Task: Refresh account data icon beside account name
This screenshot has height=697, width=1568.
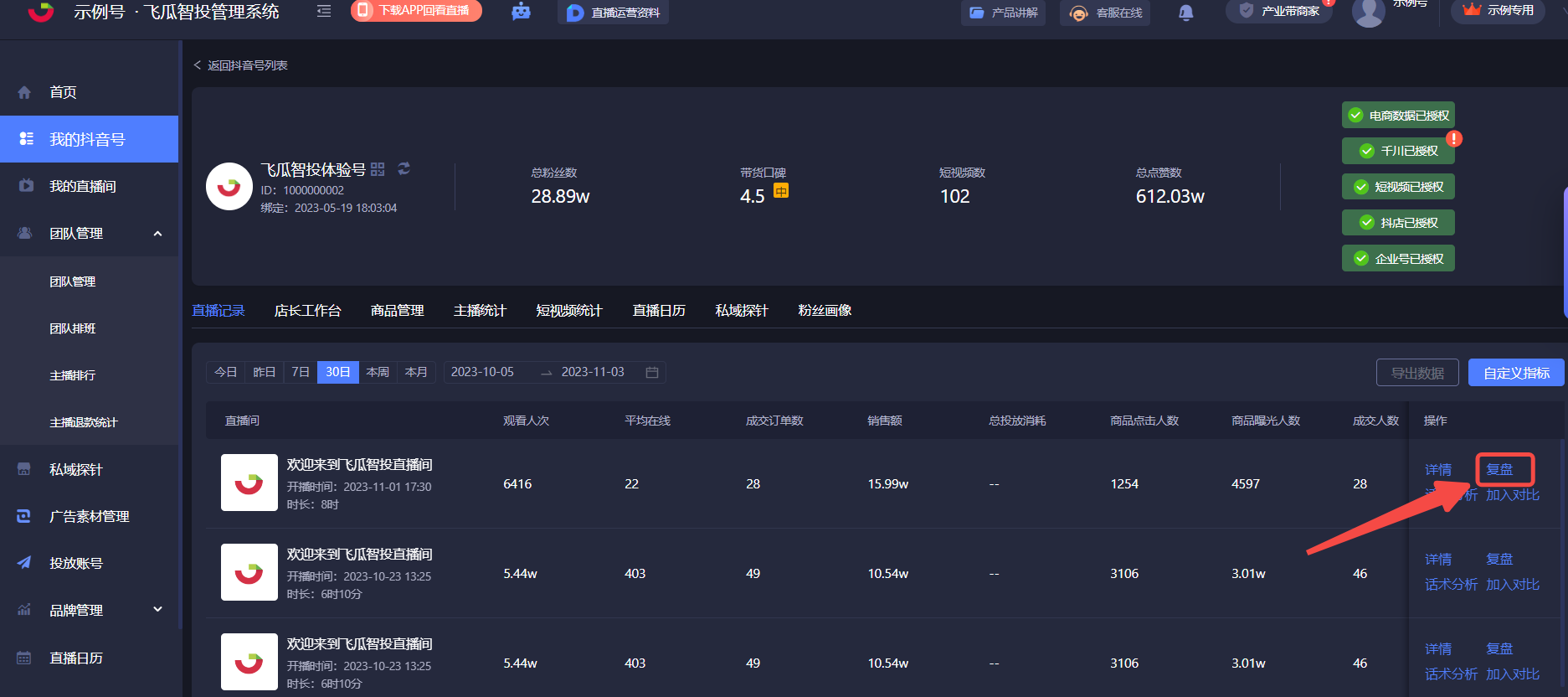Action: [x=404, y=168]
